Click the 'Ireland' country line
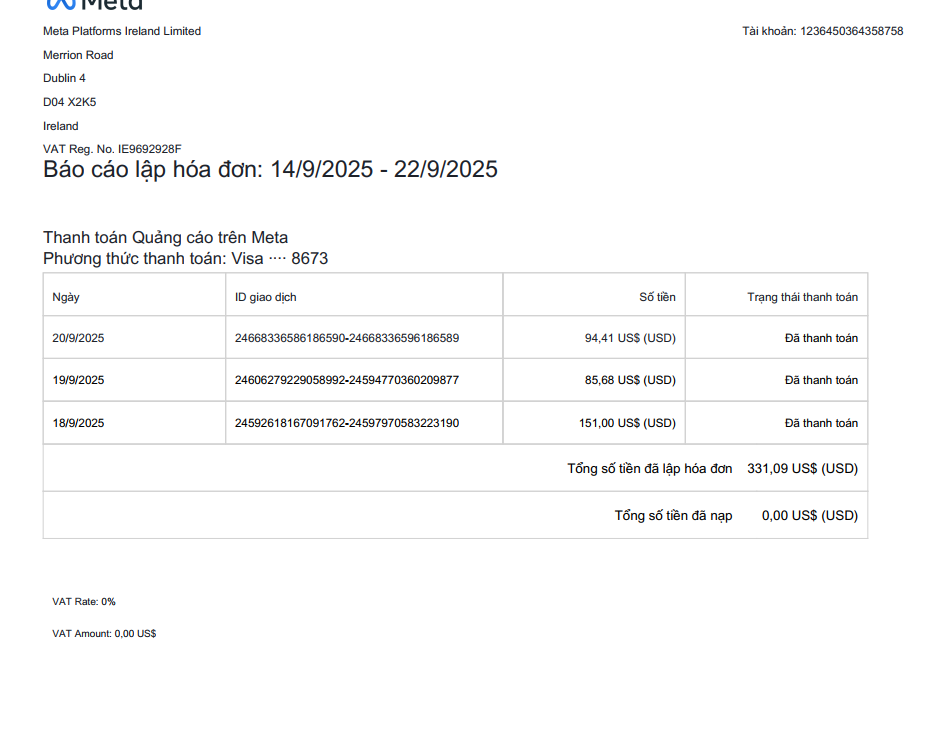 (61, 126)
